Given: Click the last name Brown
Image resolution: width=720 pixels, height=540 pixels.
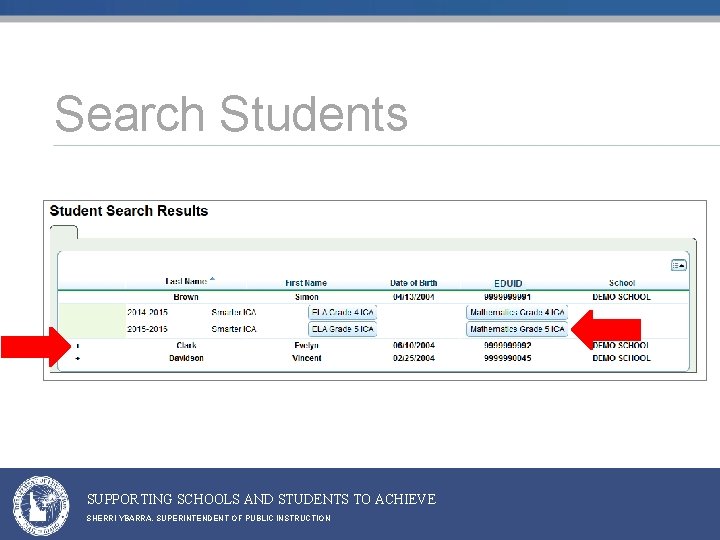Looking at the screenshot, I should point(186,297).
